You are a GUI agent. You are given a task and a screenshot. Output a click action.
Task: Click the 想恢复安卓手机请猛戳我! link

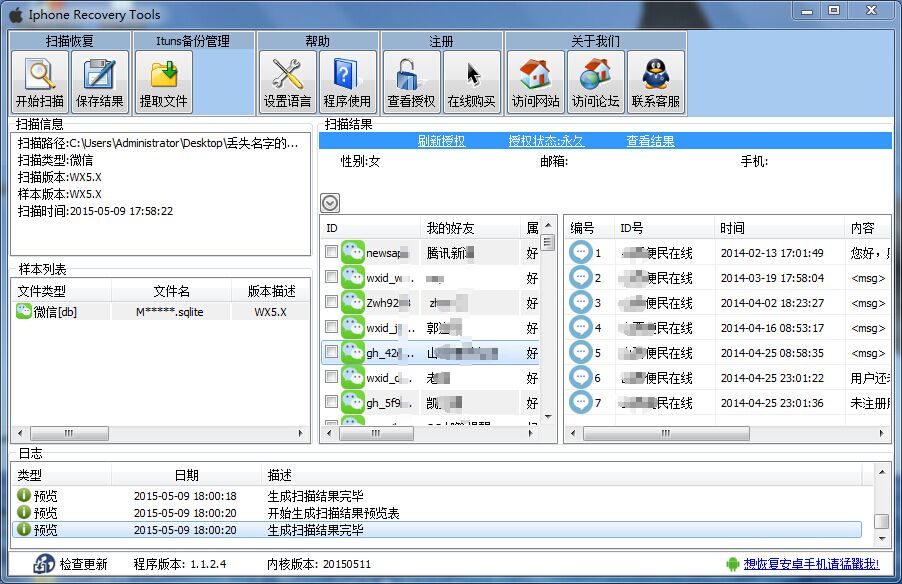tap(811, 564)
